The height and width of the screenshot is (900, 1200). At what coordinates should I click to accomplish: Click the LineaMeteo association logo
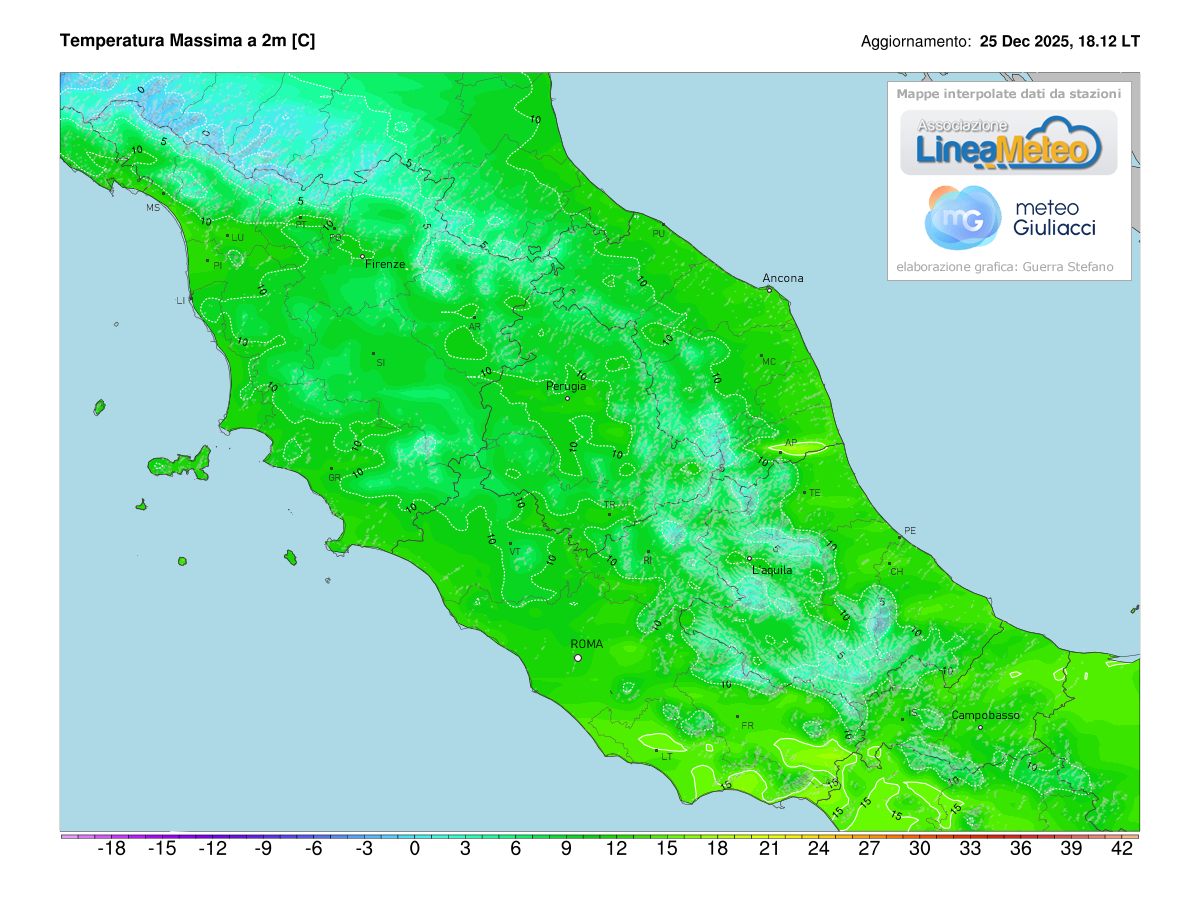click(1007, 144)
